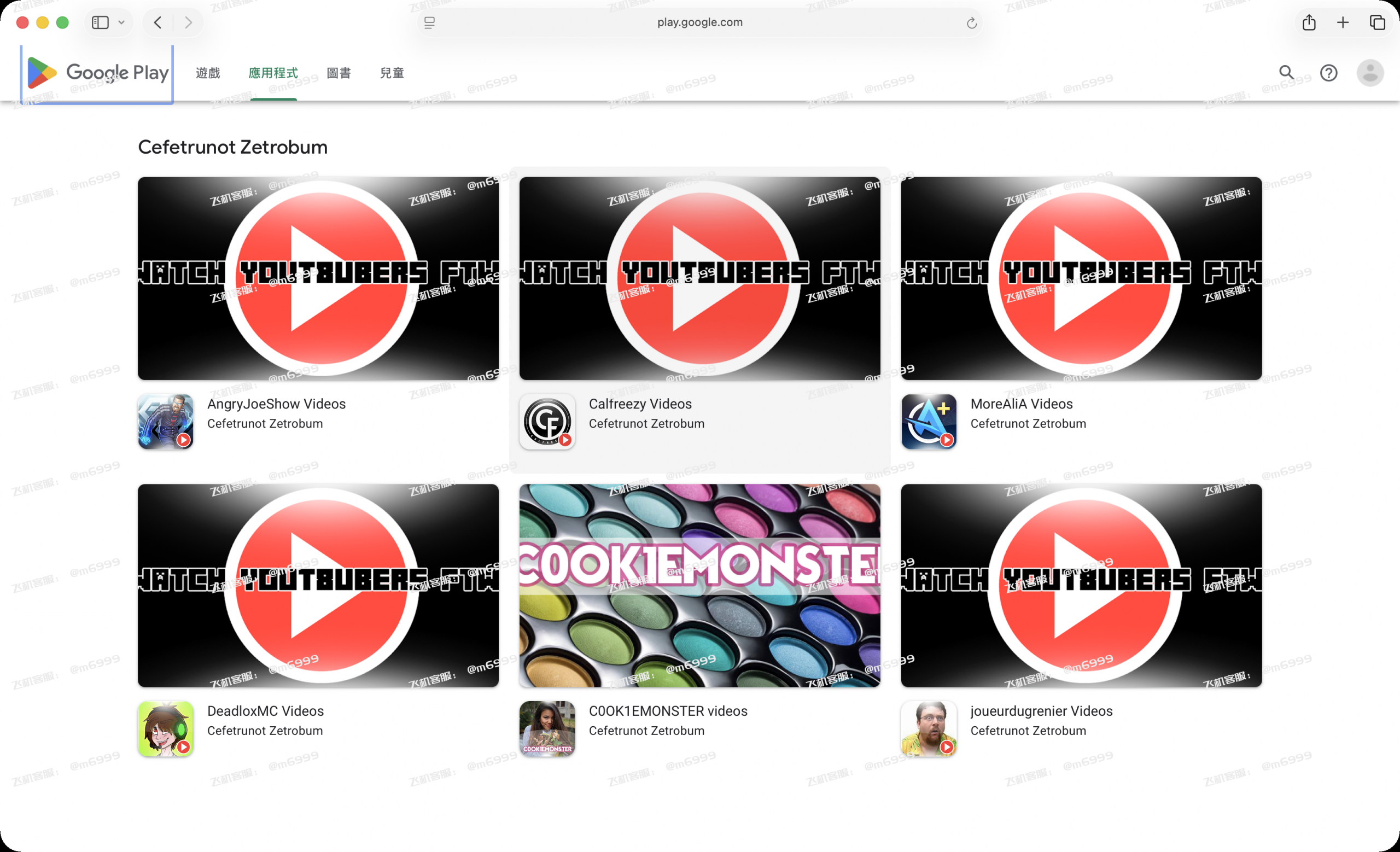Open the AngryJoeShow Videos title link

tap(277, 404)
